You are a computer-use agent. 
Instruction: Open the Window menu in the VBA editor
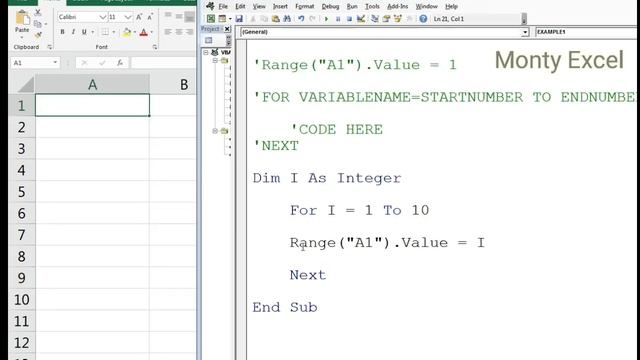[427, 7]
